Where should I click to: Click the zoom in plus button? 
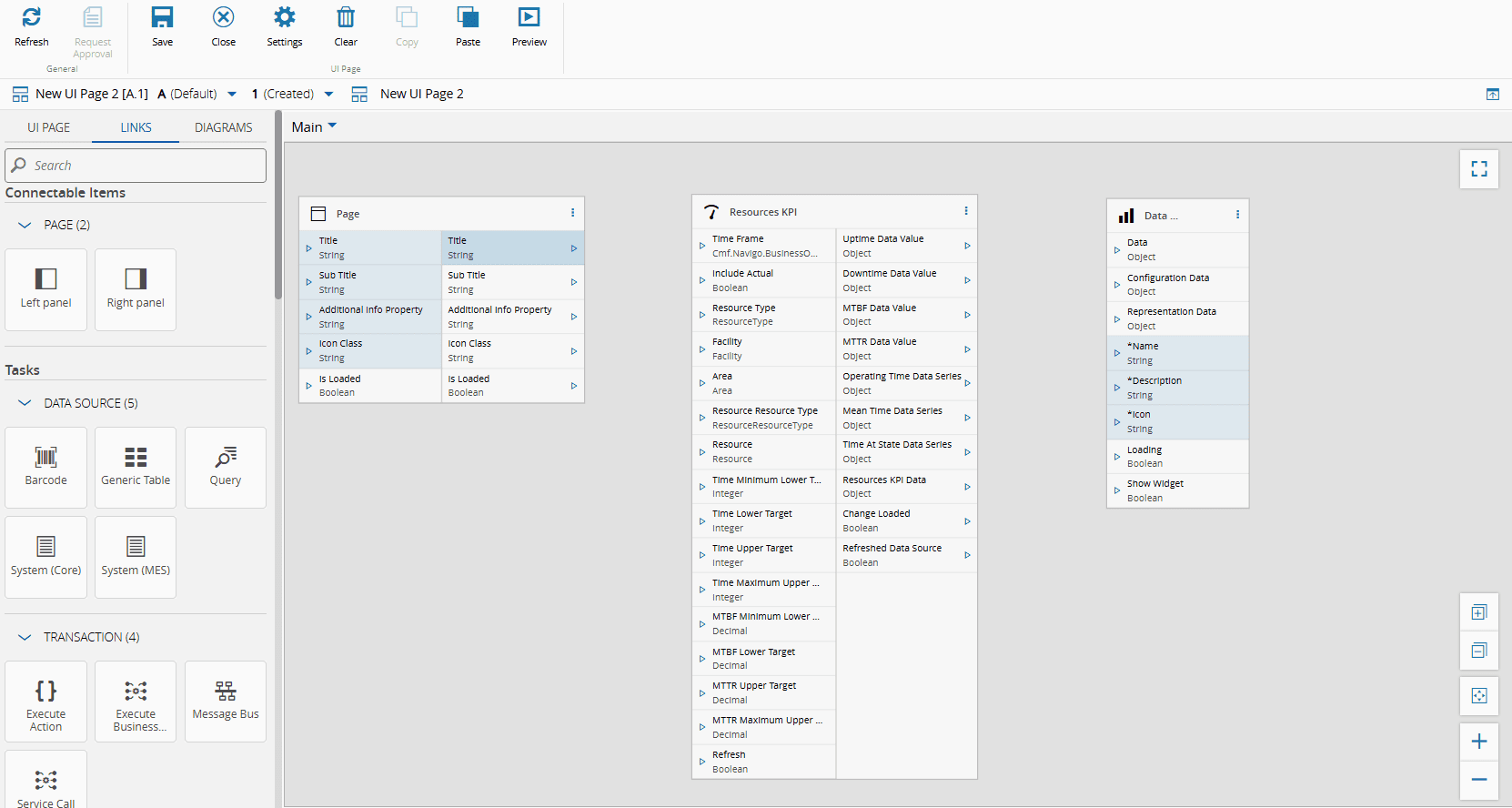coord(1478,742)
